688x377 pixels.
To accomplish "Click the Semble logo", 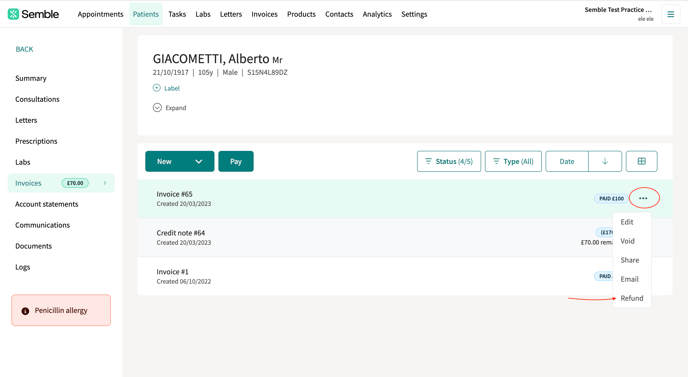I will click(x=33, y=14).
